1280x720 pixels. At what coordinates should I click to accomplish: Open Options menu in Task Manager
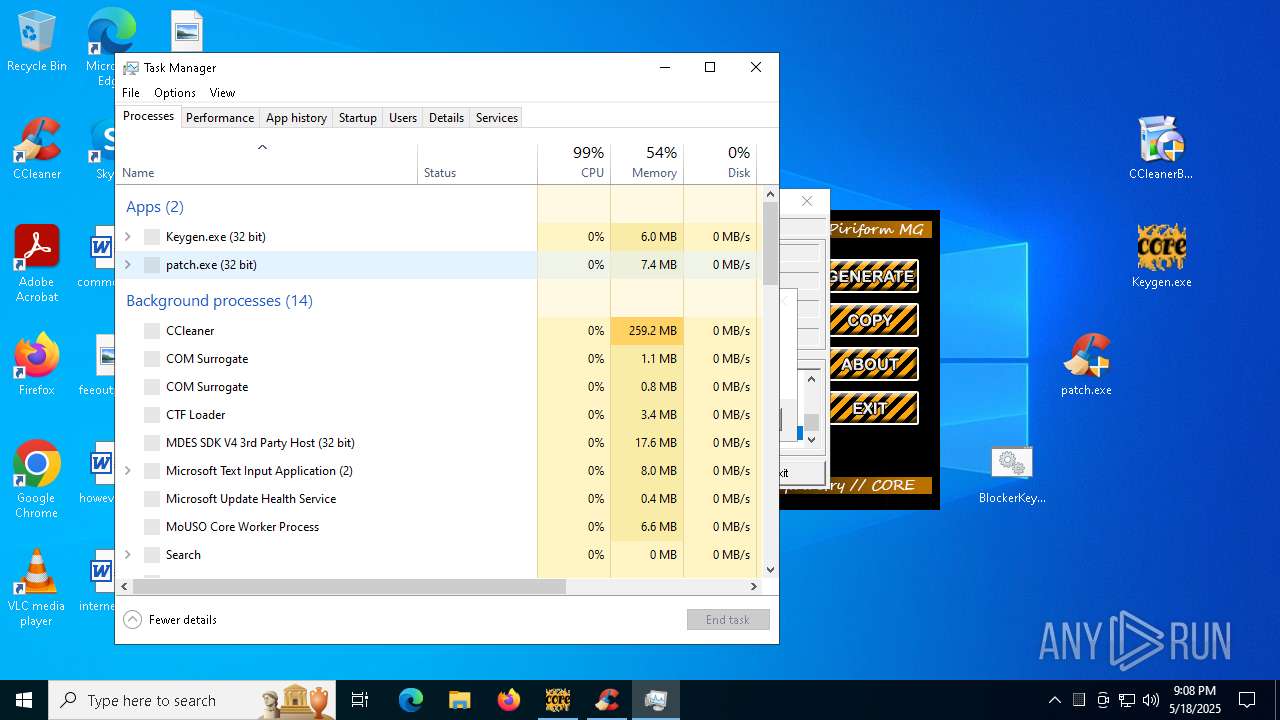pyautogui.click(x=175, y=93)
